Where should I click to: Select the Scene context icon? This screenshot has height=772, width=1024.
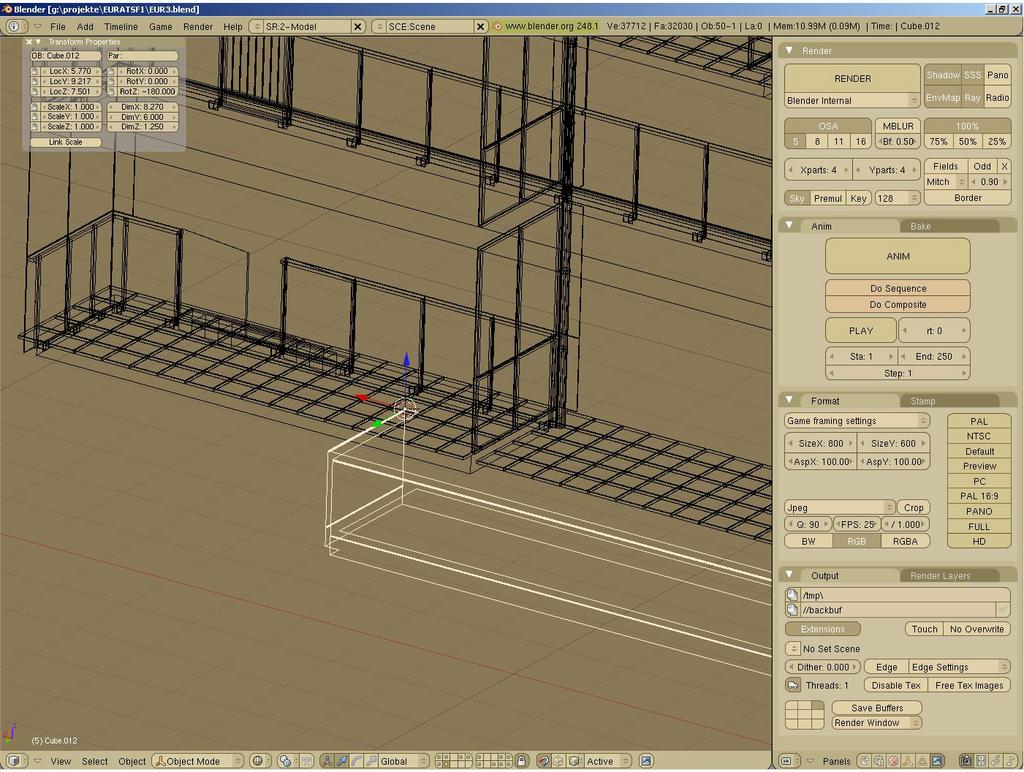pyautogui.click(x=937, y=761)
